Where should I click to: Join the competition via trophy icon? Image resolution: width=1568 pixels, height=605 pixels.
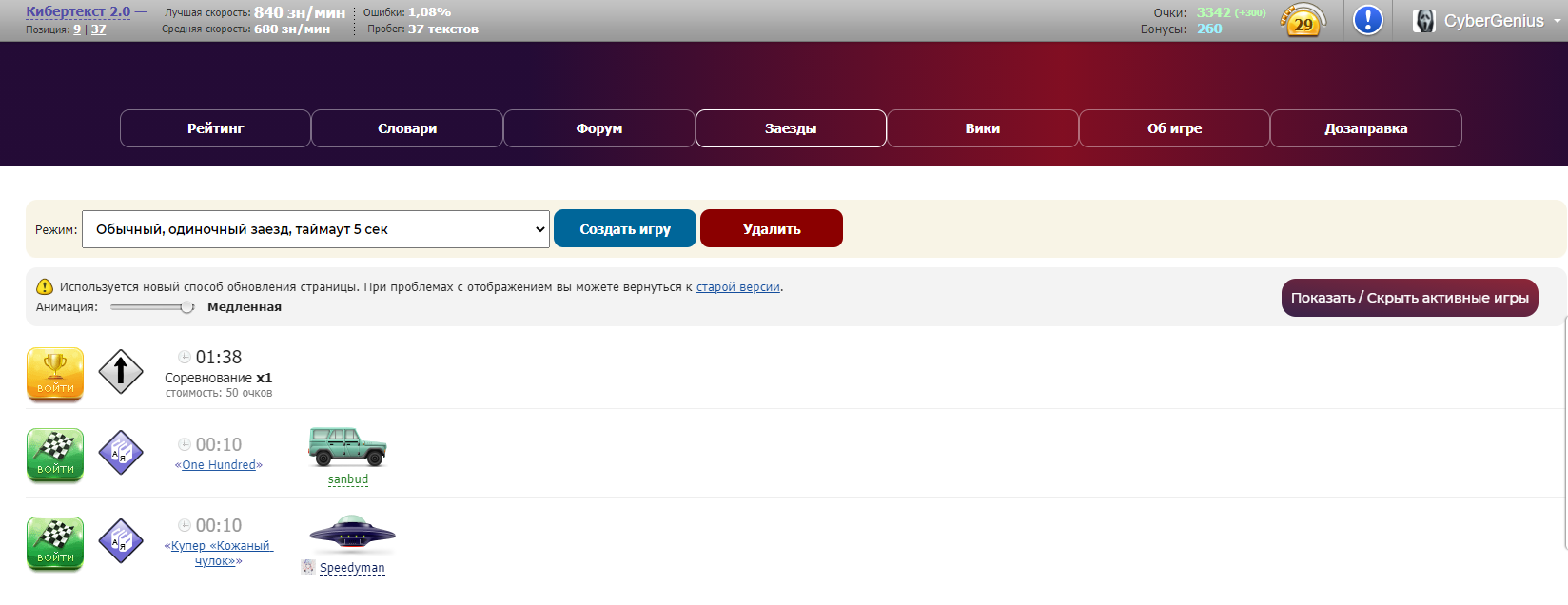point(55,374)
